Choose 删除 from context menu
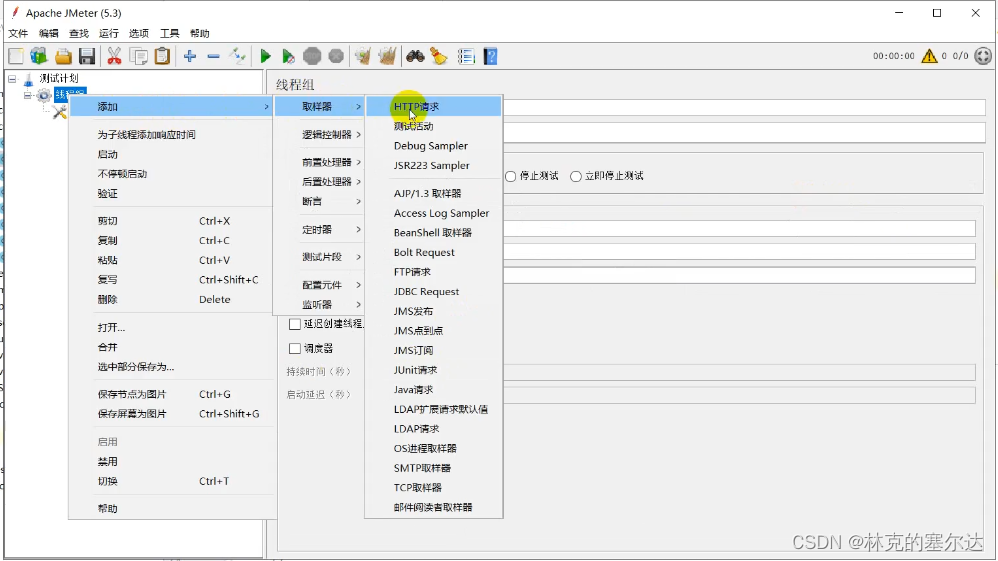Image resolution: width=998 pixels, height=561 pixels. pyautogui.click(x=171, y=299)
